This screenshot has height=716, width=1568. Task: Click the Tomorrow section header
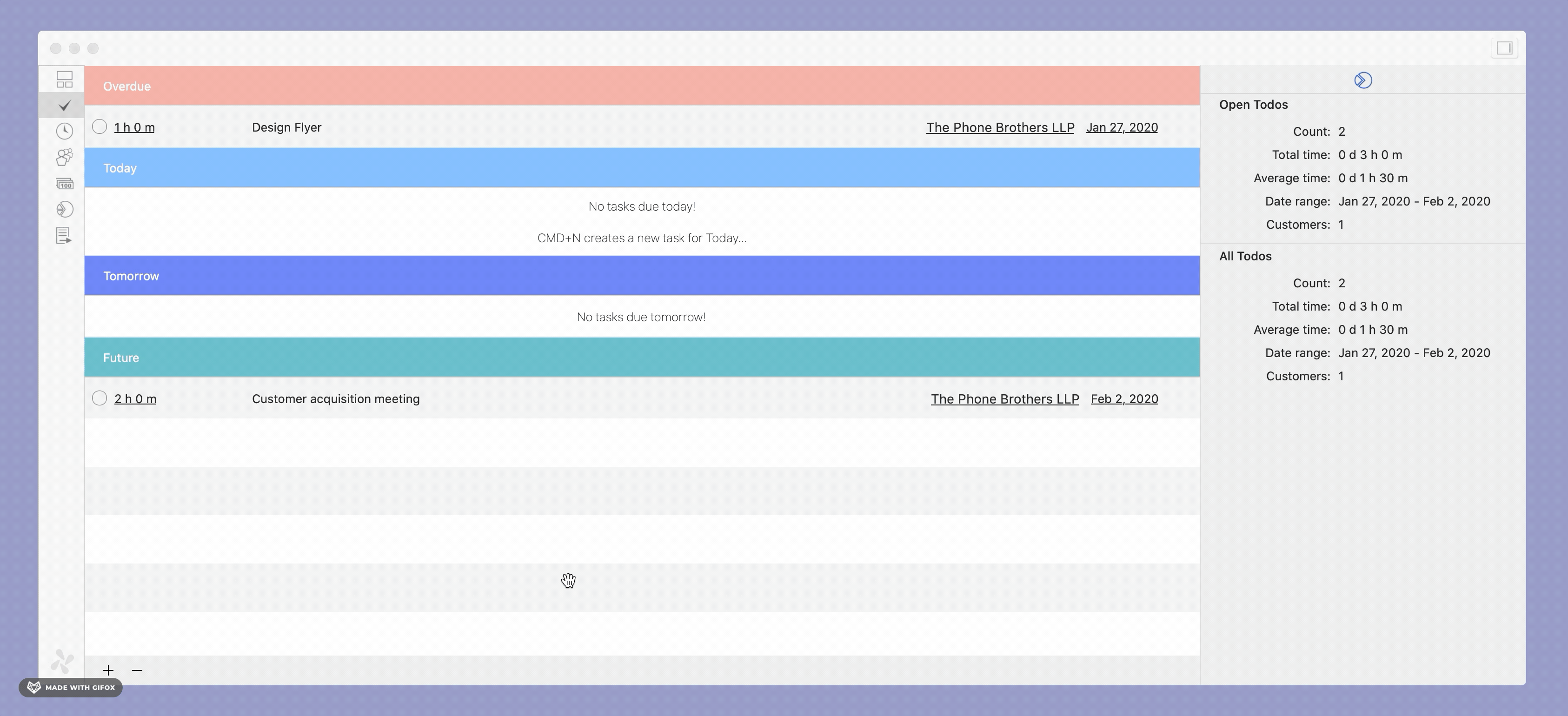(x=642, y=276)
